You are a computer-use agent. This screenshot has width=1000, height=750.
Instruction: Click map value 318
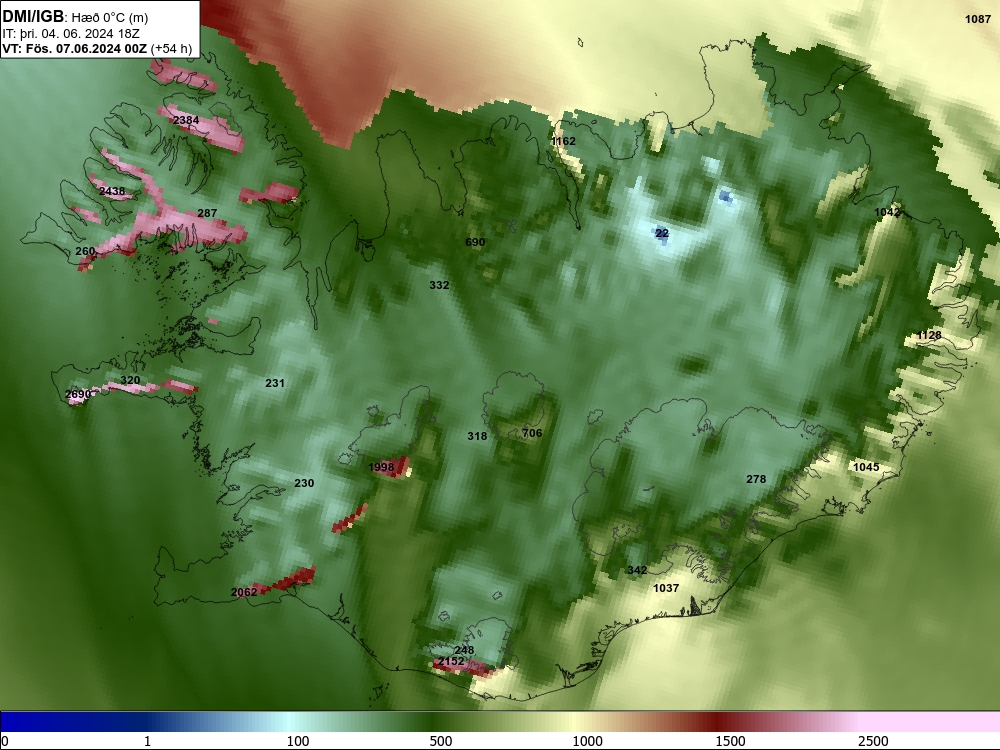point(477,436)
